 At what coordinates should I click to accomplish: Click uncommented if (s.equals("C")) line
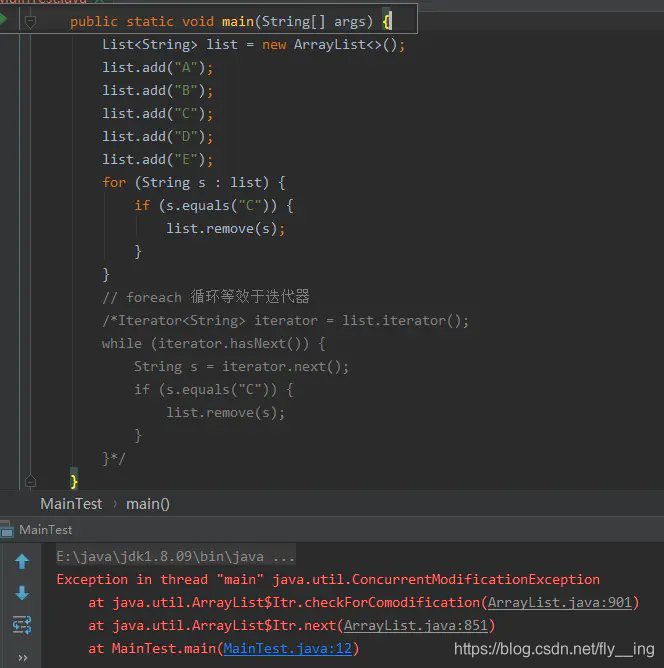(214, 205)
